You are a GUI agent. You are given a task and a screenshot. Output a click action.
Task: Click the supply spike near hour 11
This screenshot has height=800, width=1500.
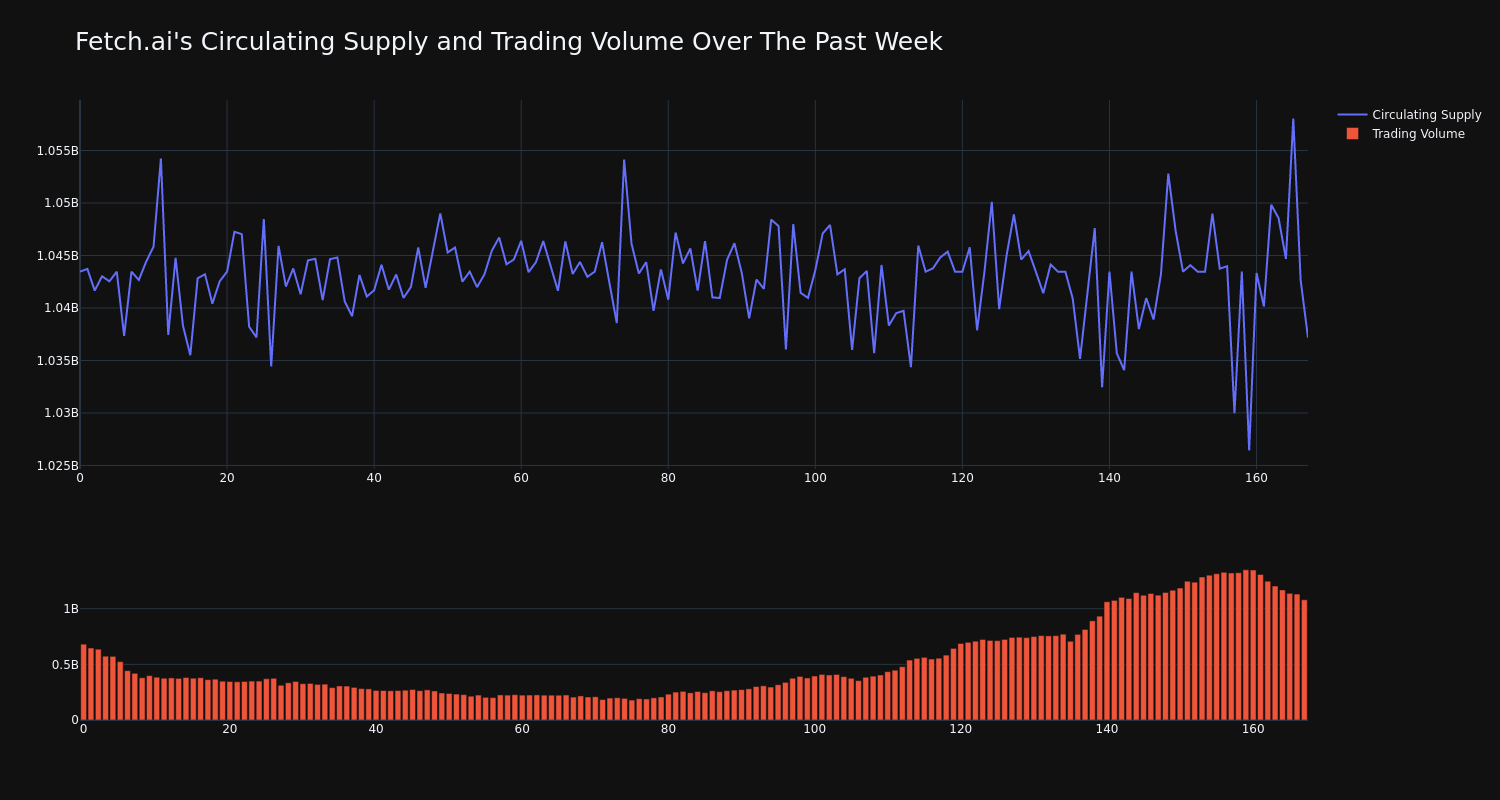click(161, 159)
